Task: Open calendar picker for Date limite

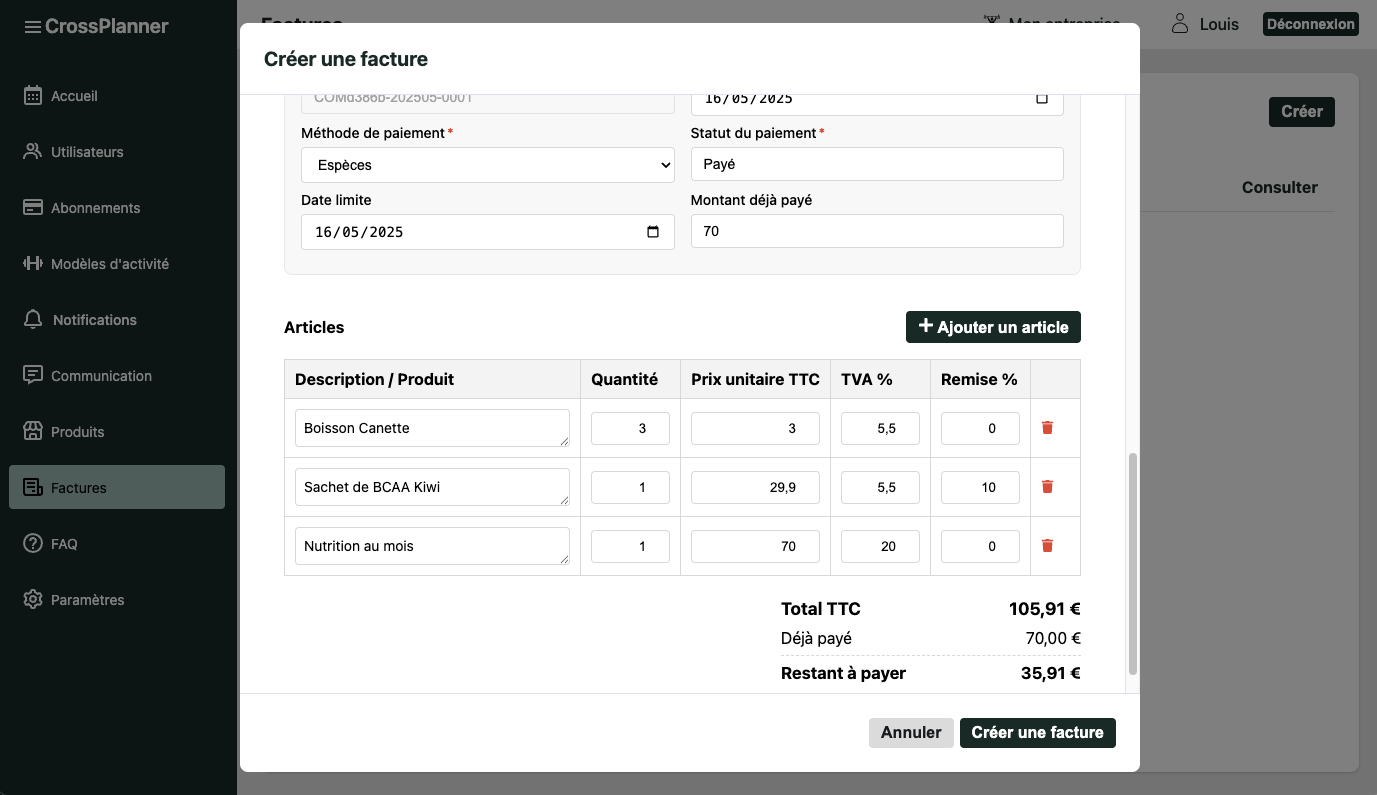Action: [653, 232]
